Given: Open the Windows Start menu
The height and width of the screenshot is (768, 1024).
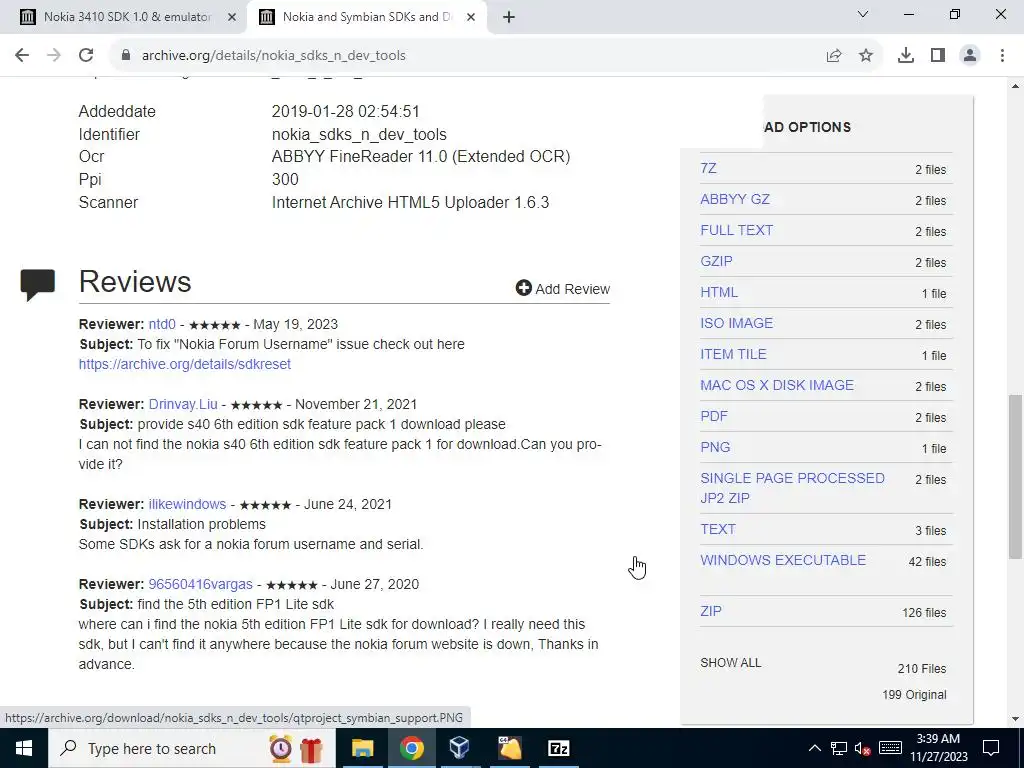Looking at the screenshot, I should pos(24,748).
